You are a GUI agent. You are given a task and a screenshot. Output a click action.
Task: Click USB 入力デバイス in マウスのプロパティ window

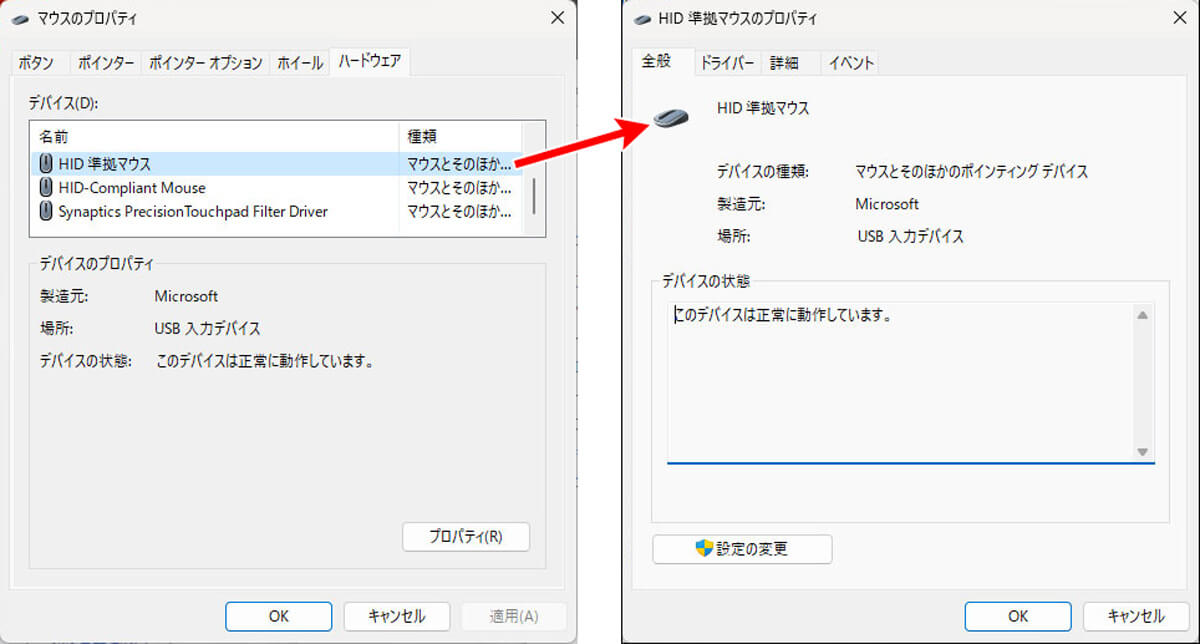point(208,328)
